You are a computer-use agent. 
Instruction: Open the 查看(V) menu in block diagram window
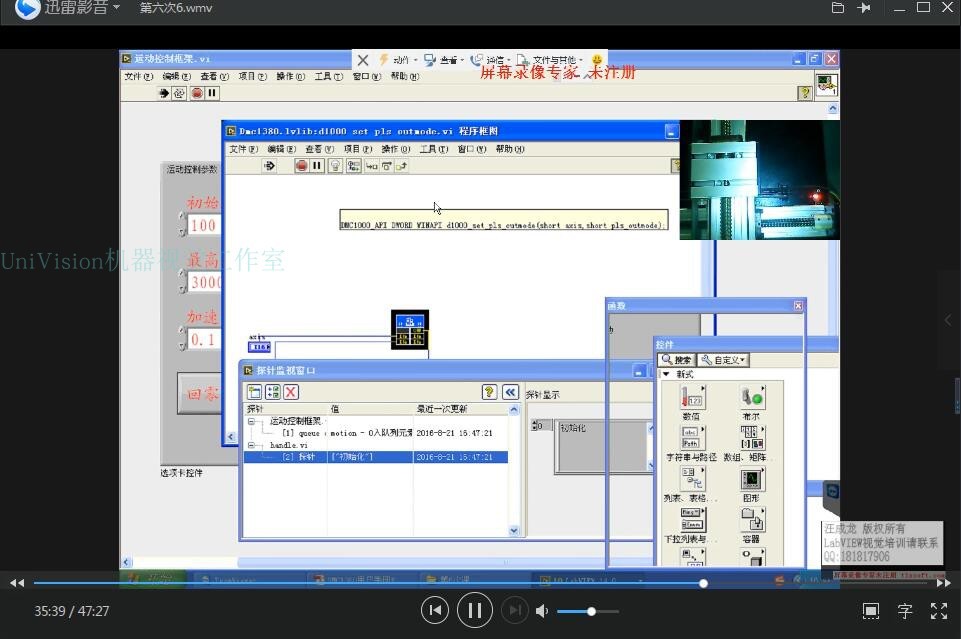(319, 149)
